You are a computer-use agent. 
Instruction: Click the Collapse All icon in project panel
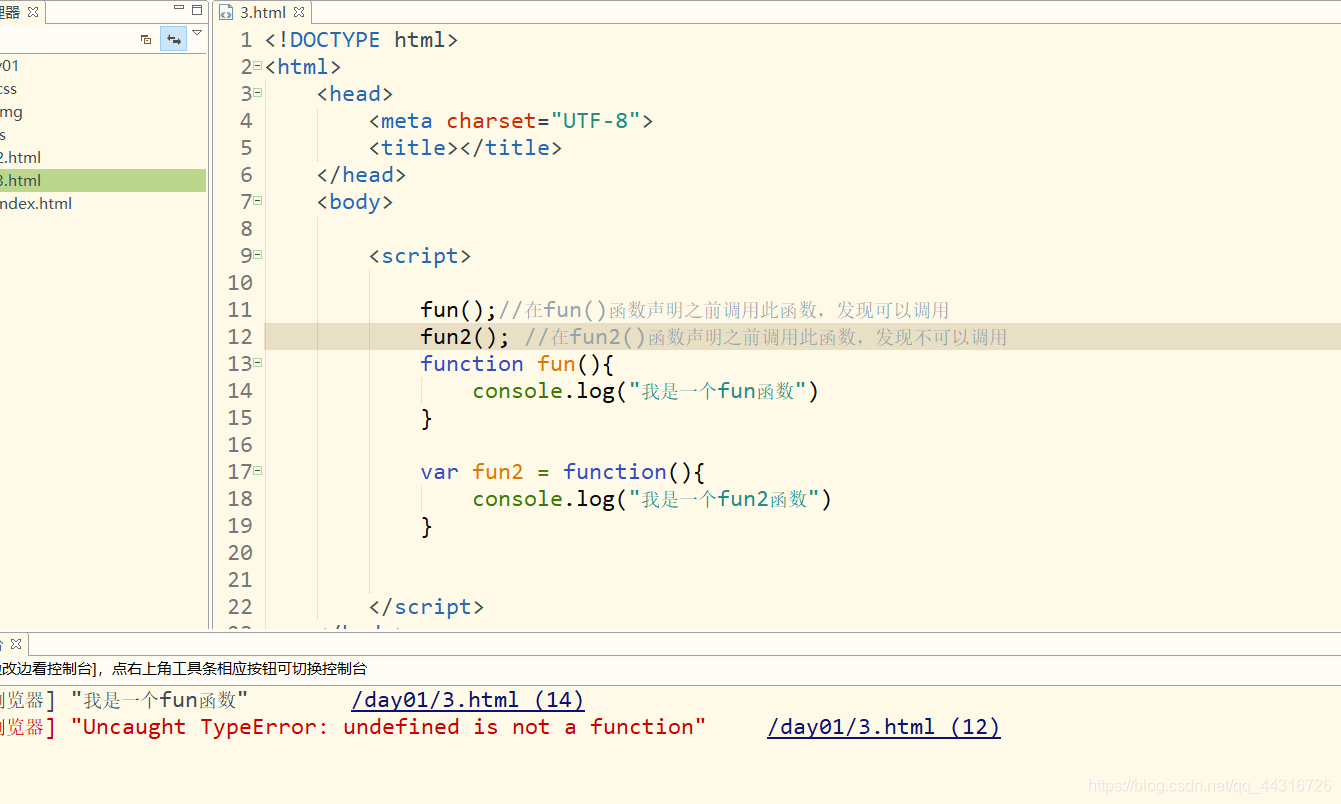pyautogui.click(x=146, y=39)
